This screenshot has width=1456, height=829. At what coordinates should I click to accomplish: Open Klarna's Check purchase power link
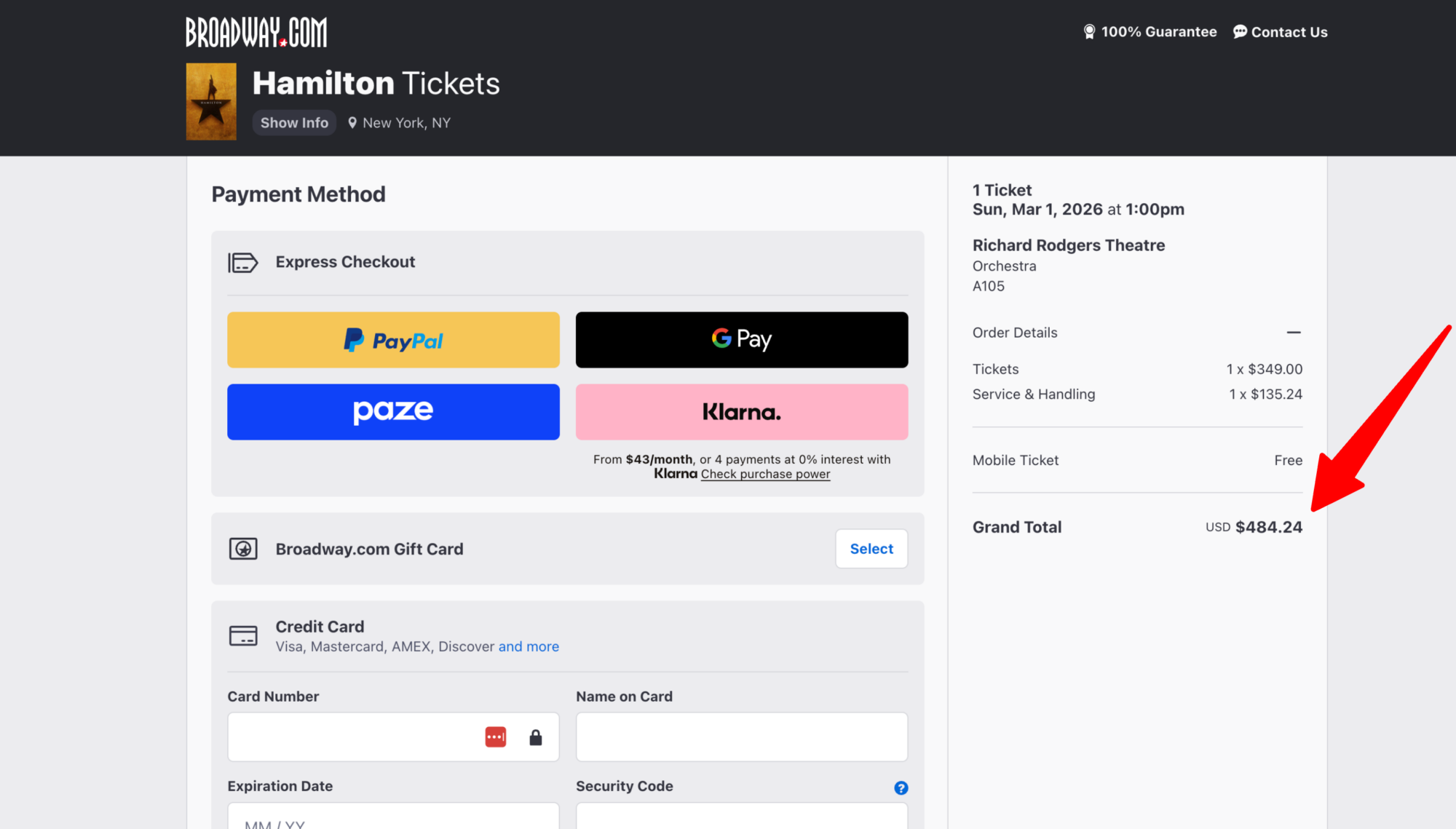click(x=765, y=474)
